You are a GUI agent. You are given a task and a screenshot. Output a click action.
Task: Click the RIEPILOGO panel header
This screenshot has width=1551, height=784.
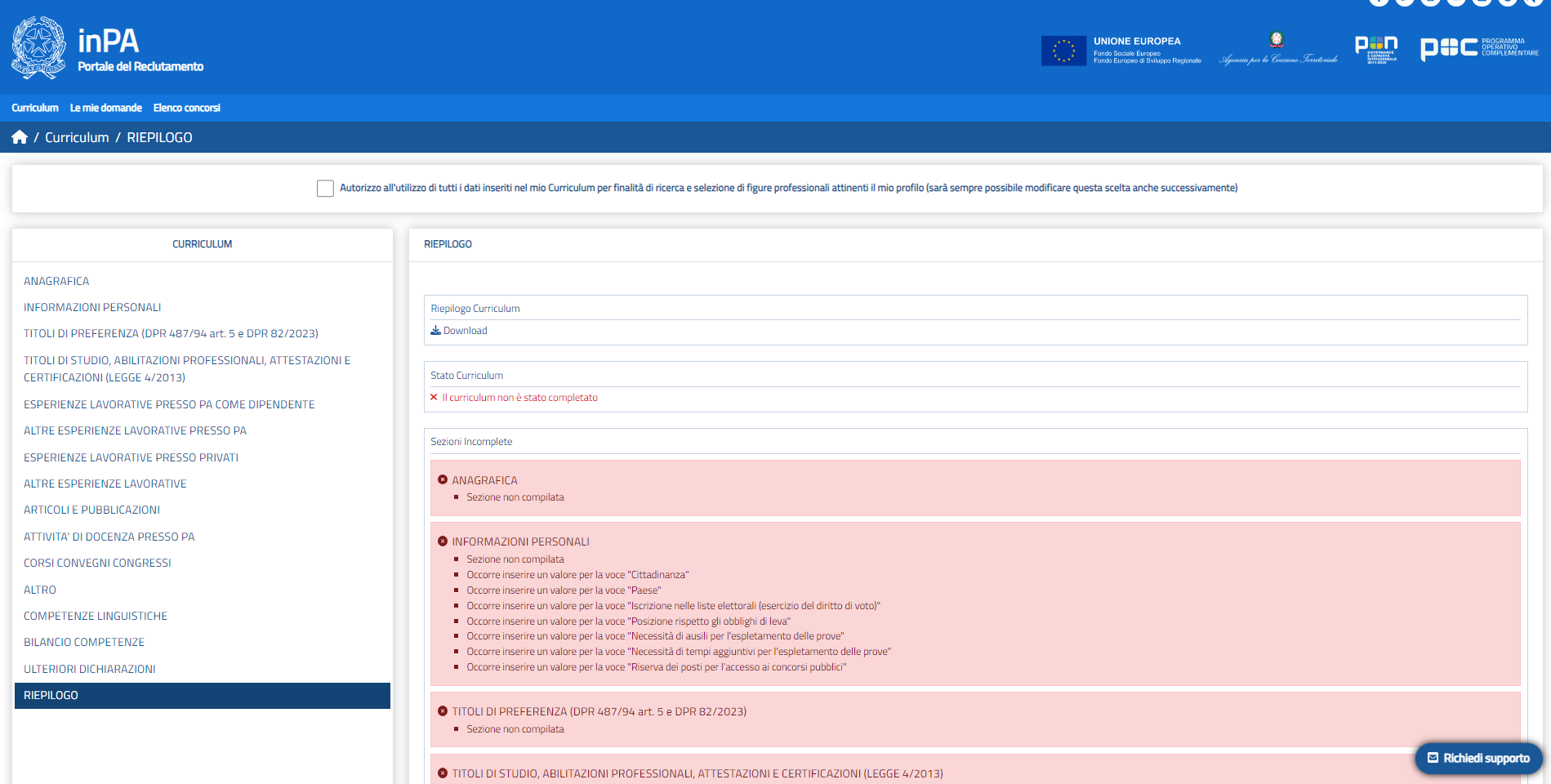pos(448,244)
